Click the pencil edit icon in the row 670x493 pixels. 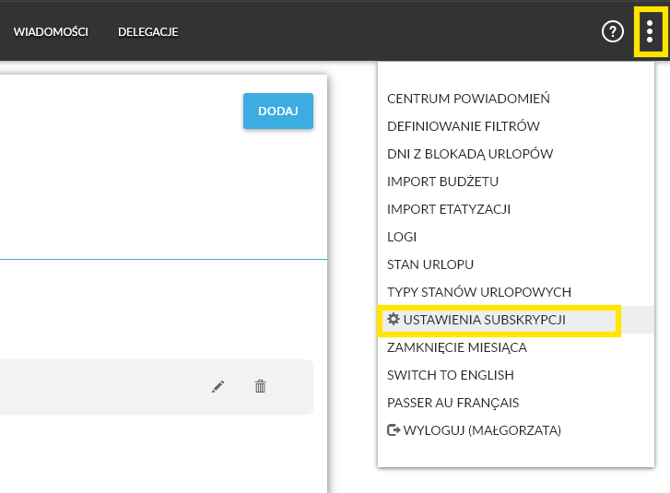pyautogui.click(x=218, y=387)
